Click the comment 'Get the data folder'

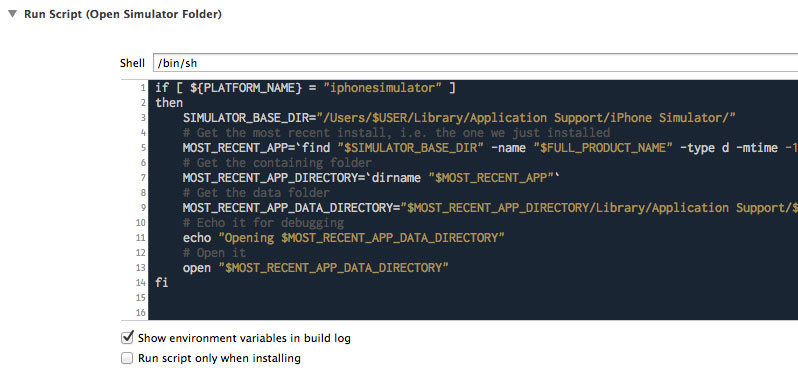click(256, 193)
